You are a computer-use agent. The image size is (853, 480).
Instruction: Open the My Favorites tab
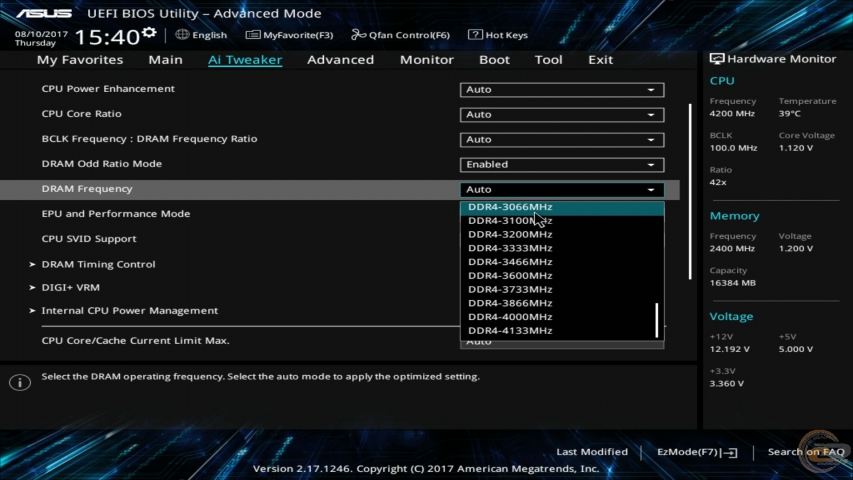[x=80, y=59]
